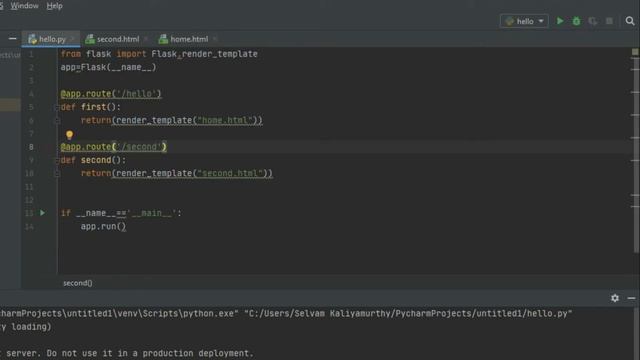Click fold end marker at line 10
640x360 pixels.
pos(57,174)
